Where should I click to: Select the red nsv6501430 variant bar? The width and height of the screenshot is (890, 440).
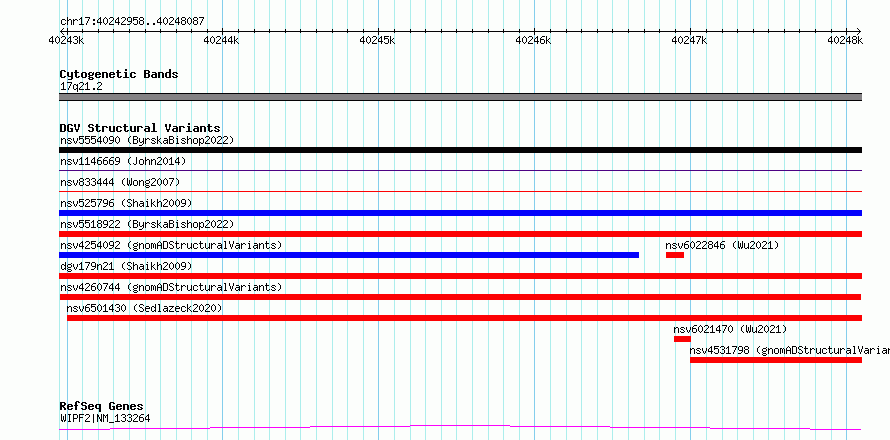pyautogui.click(x=464, y=318)
